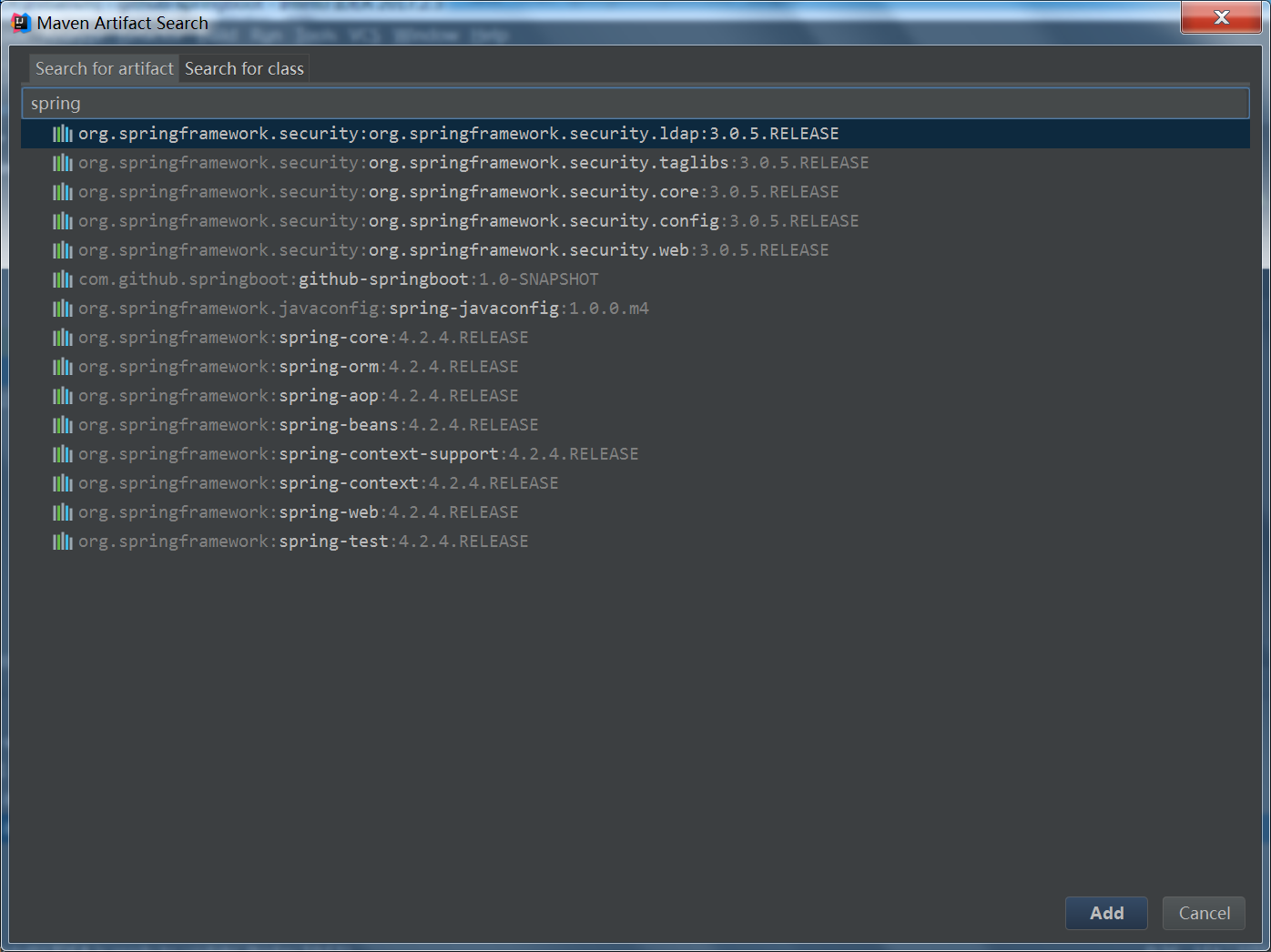Click library icon beside github-springboot artifact
This screenshot has height=952, width=1271.
[63, 279]
